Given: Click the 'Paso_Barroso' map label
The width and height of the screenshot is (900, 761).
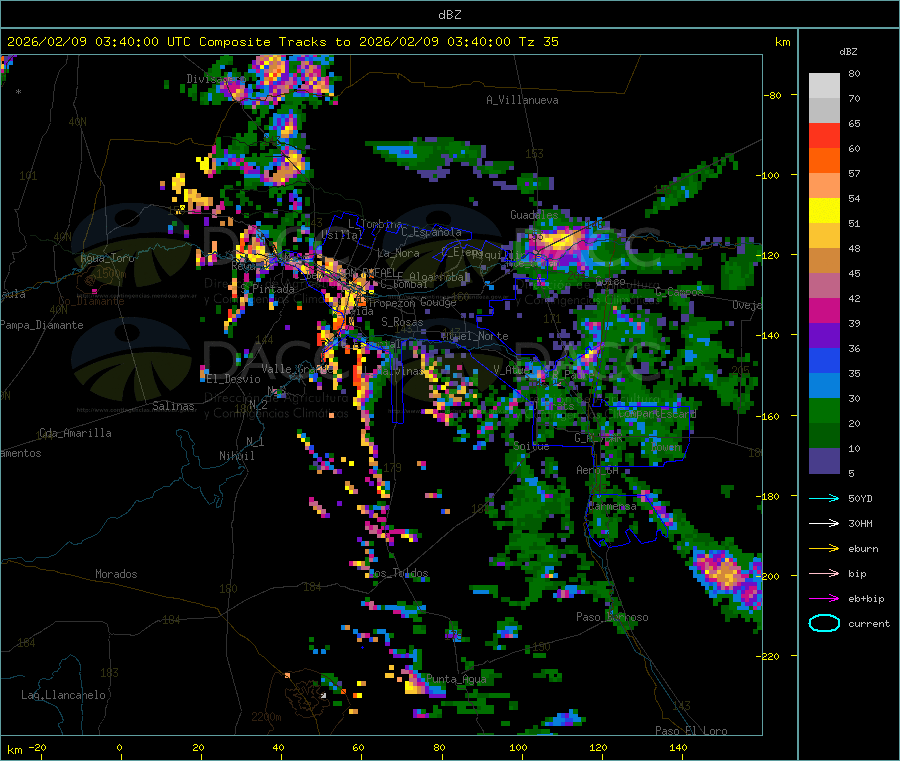Looking at the screenshot, I should click(x=612, y=617).
